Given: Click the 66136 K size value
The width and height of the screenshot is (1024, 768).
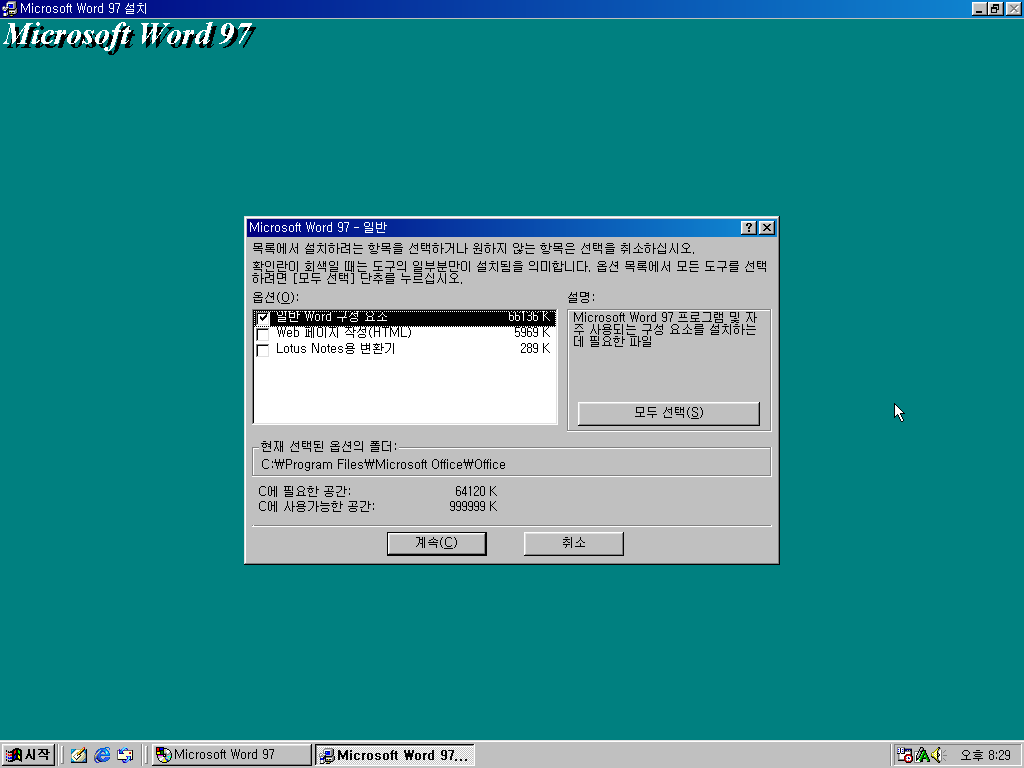Looking at the screenshot, I should pos(529,317).
